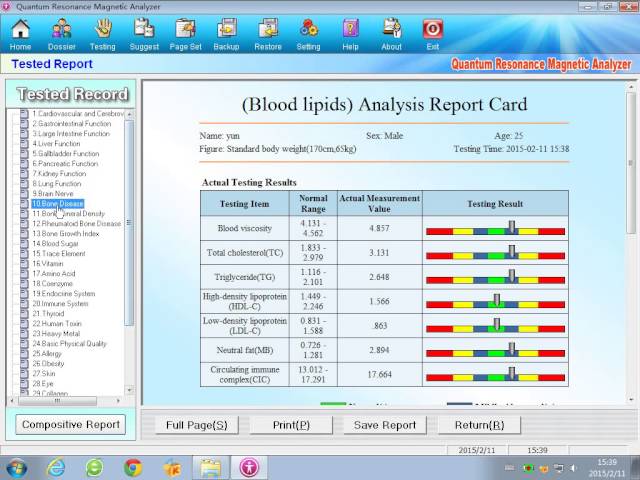
Task: Click the document icon beside 14.Blood Sugar
Action: click(x=24, y=244)
